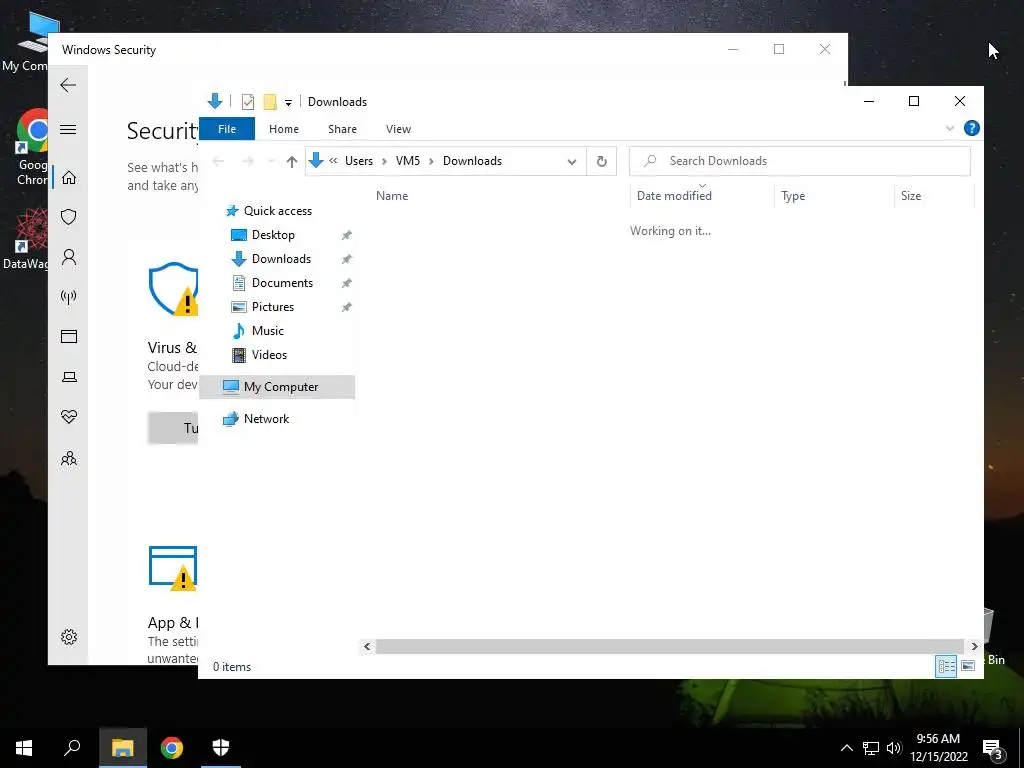This screenshot has height=768, width=1024.
Task: Open the Windows Start menu
Action: 24,748
